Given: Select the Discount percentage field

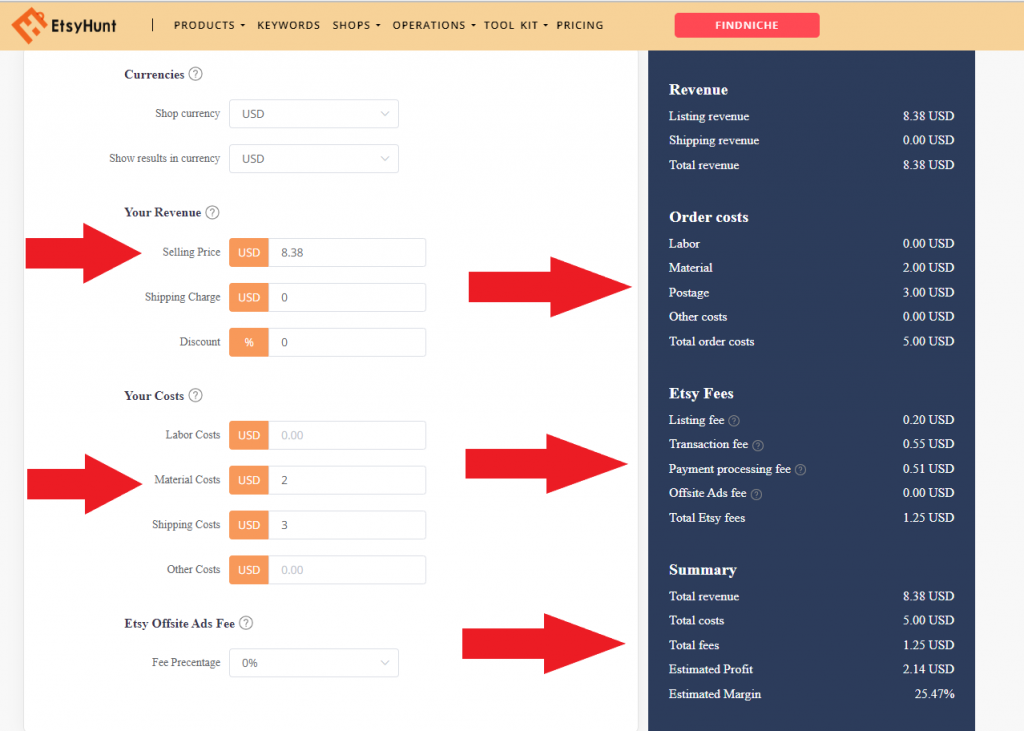Looking at the screenshot, I should coord(346,343).
